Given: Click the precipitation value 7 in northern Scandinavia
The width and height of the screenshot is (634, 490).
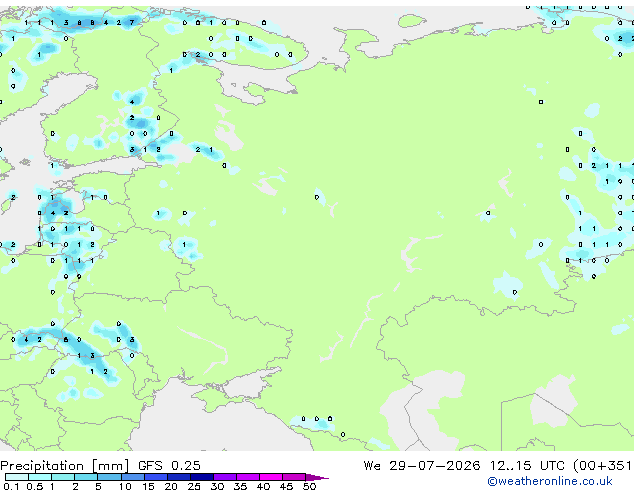Looking at the screenshot, I should tap(132, 23).
